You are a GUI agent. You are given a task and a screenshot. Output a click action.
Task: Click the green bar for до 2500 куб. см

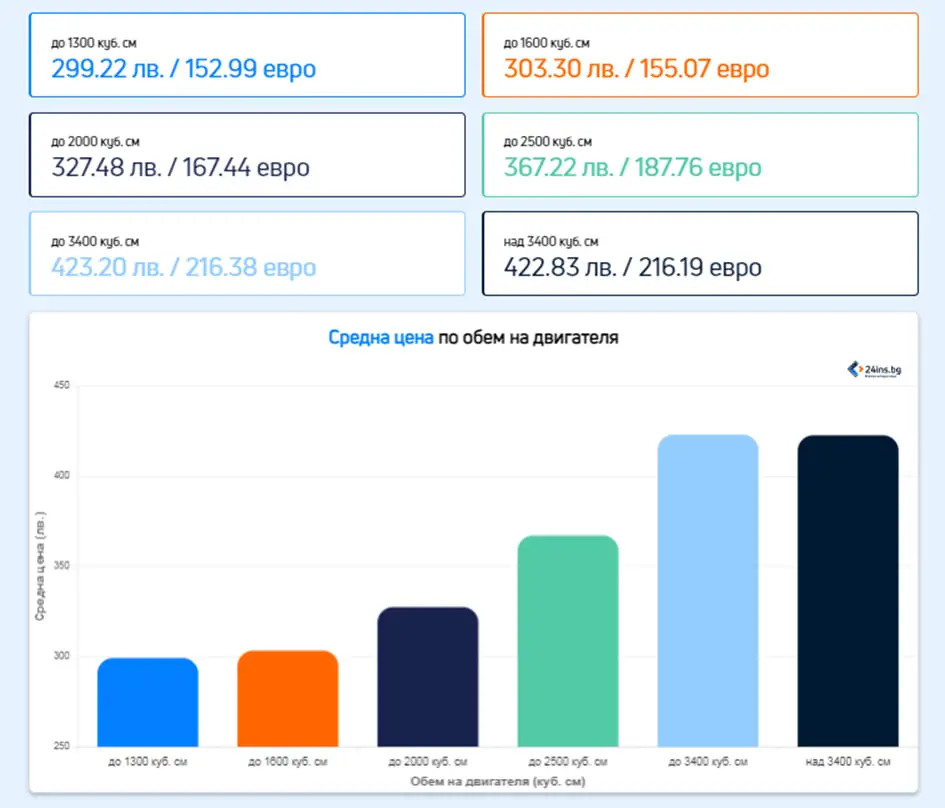pyautogui.click(x=568, y=640)
